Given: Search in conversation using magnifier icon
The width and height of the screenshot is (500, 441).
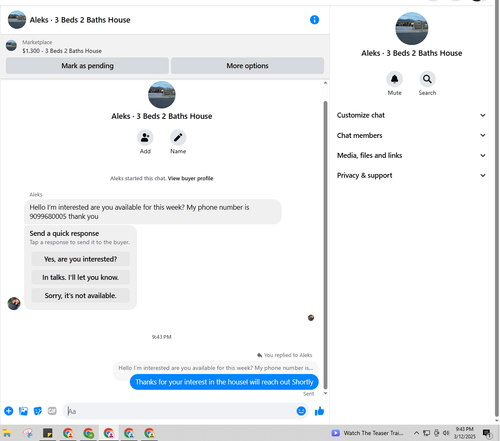Looking at the screenshot, I should [x=427, y=79].
